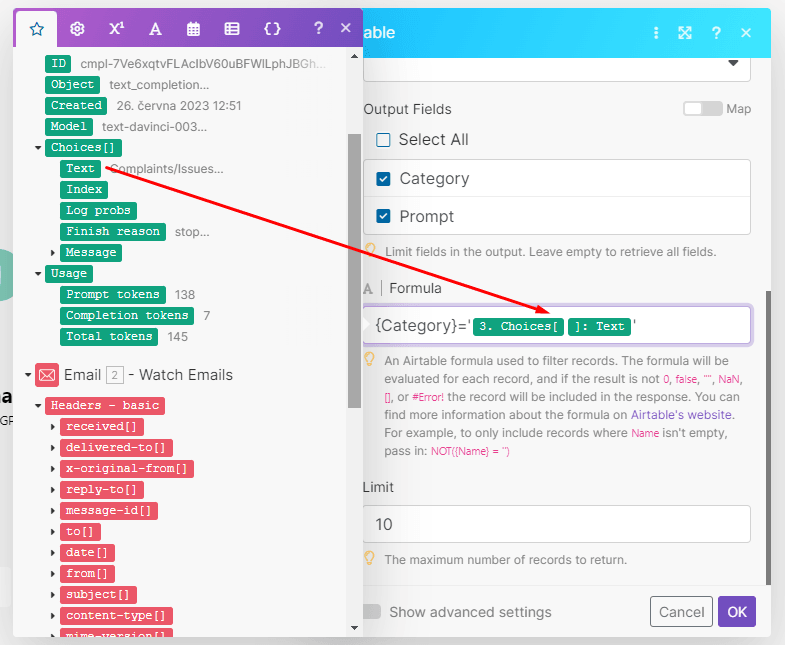Screen dimensions: 785x645
Task: Expand the received[] header item
Action: (53, 427)
